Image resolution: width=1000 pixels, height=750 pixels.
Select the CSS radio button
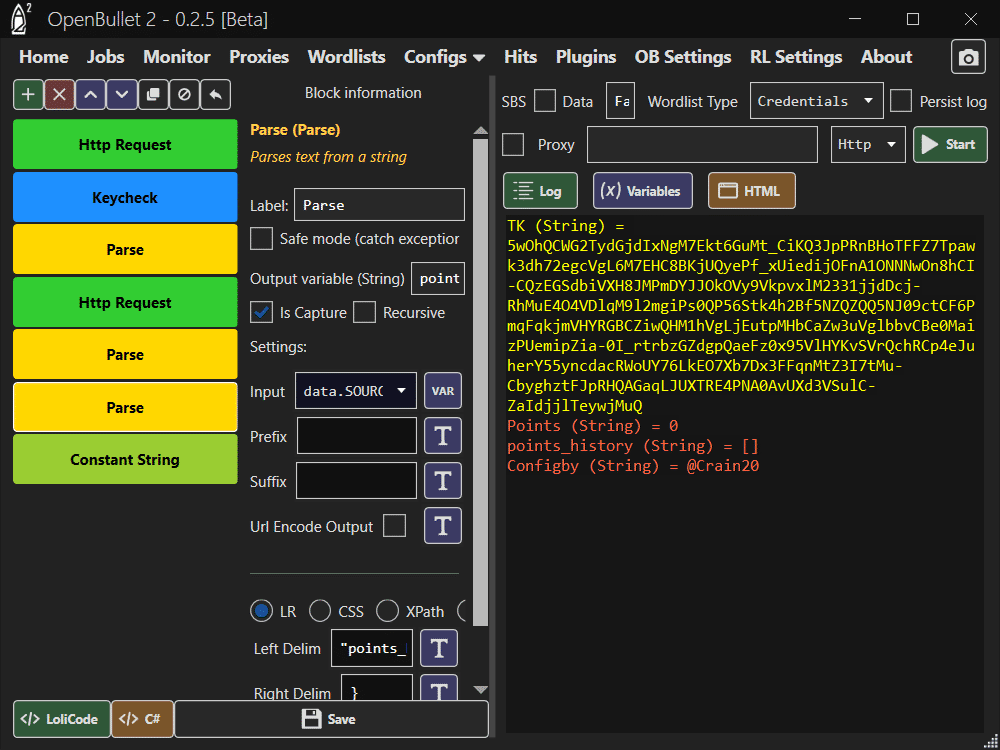click(320, 611)
